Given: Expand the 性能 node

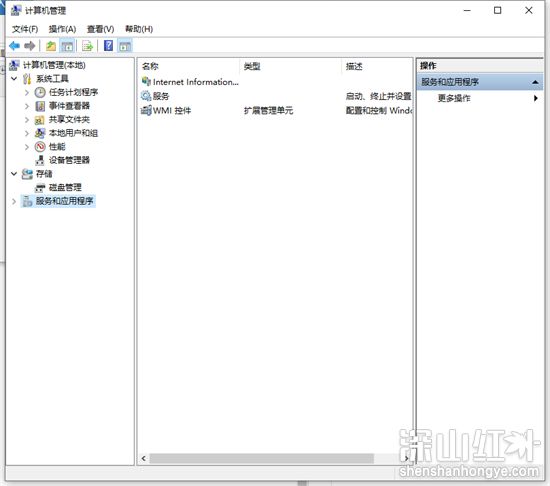Looking at the screenshot, I should click(x=27, y=147).
